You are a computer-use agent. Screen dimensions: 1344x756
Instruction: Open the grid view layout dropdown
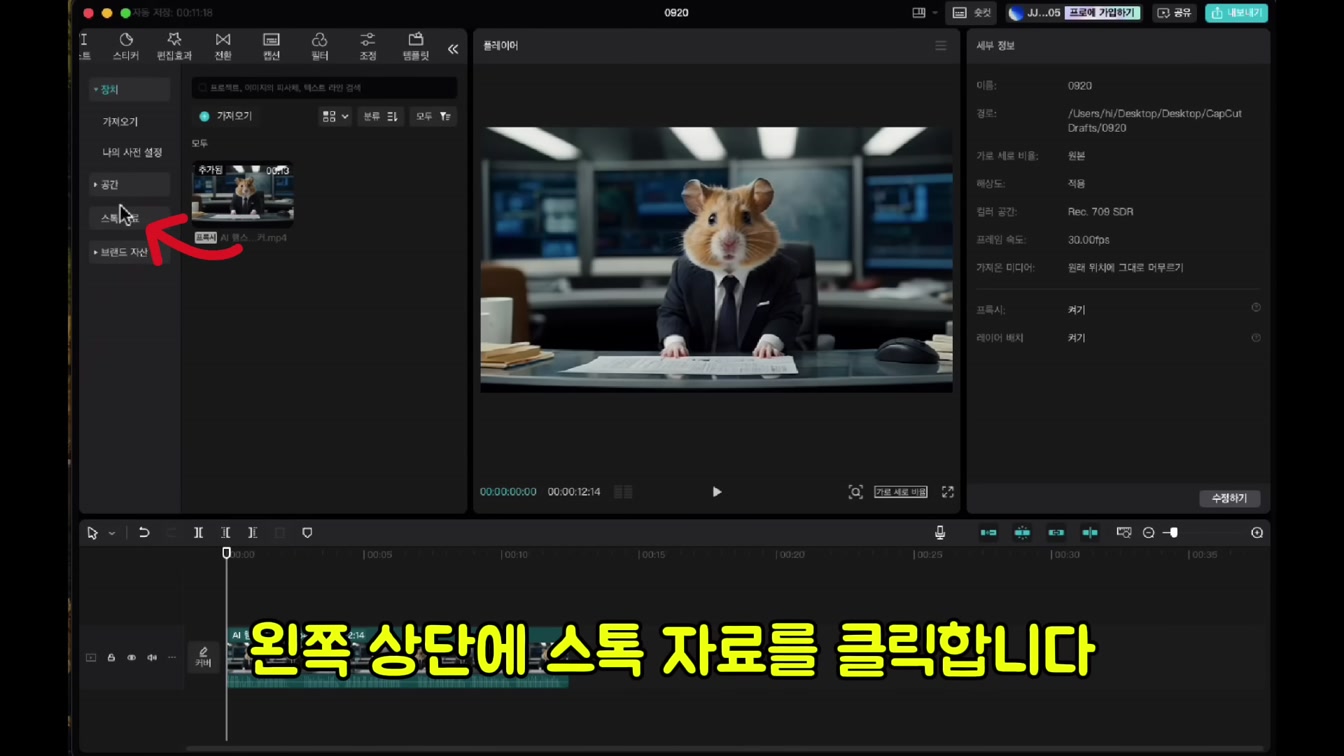pyautogui.click(x=335, y=117)
